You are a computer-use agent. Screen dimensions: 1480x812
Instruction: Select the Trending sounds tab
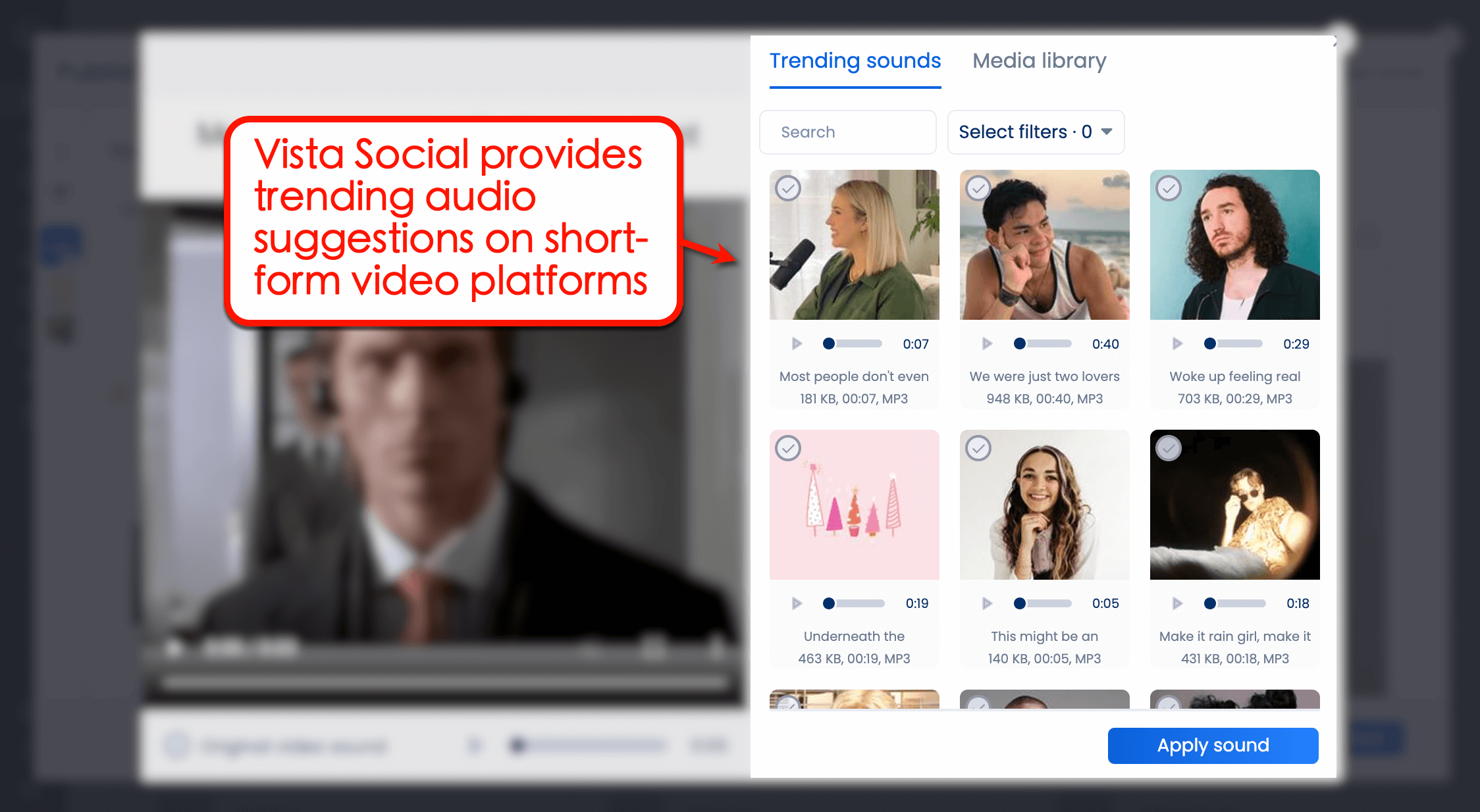tap(855, 61)
